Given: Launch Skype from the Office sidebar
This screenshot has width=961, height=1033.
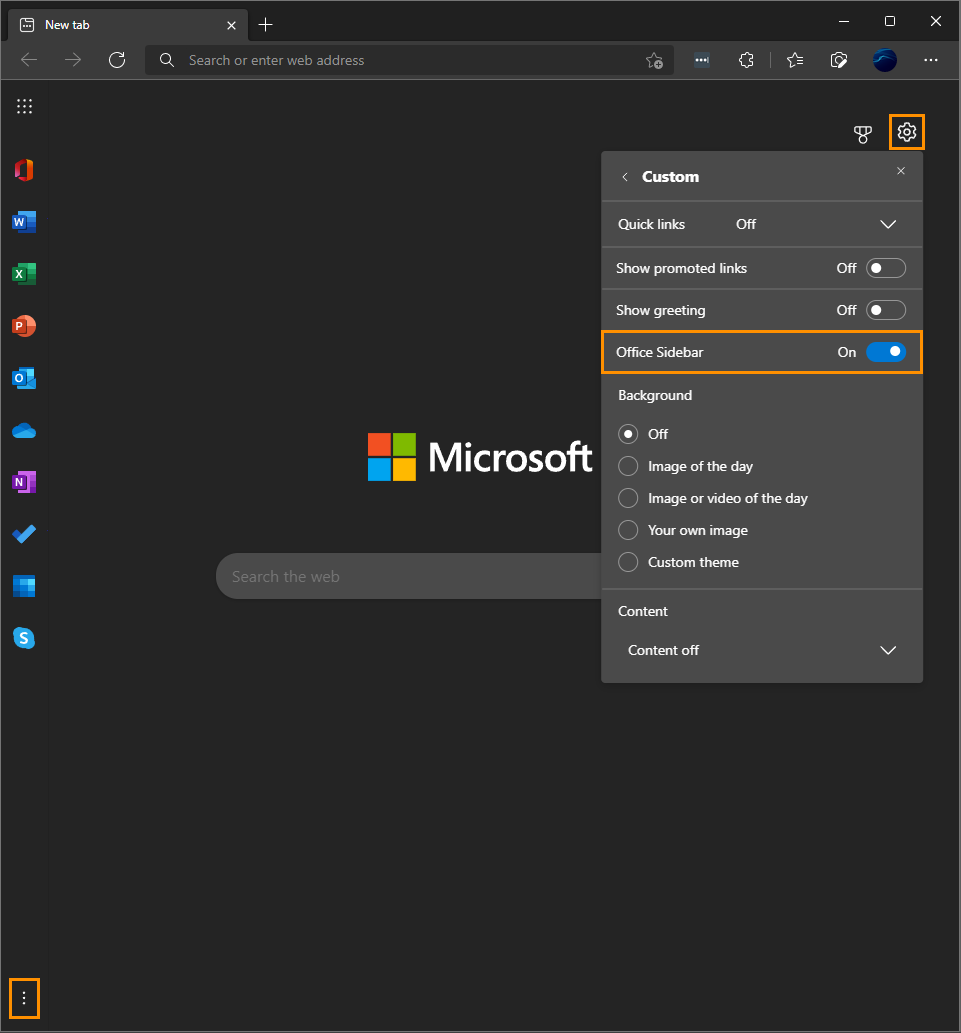Looking at the screenshot, I should (x=24, y=638).
